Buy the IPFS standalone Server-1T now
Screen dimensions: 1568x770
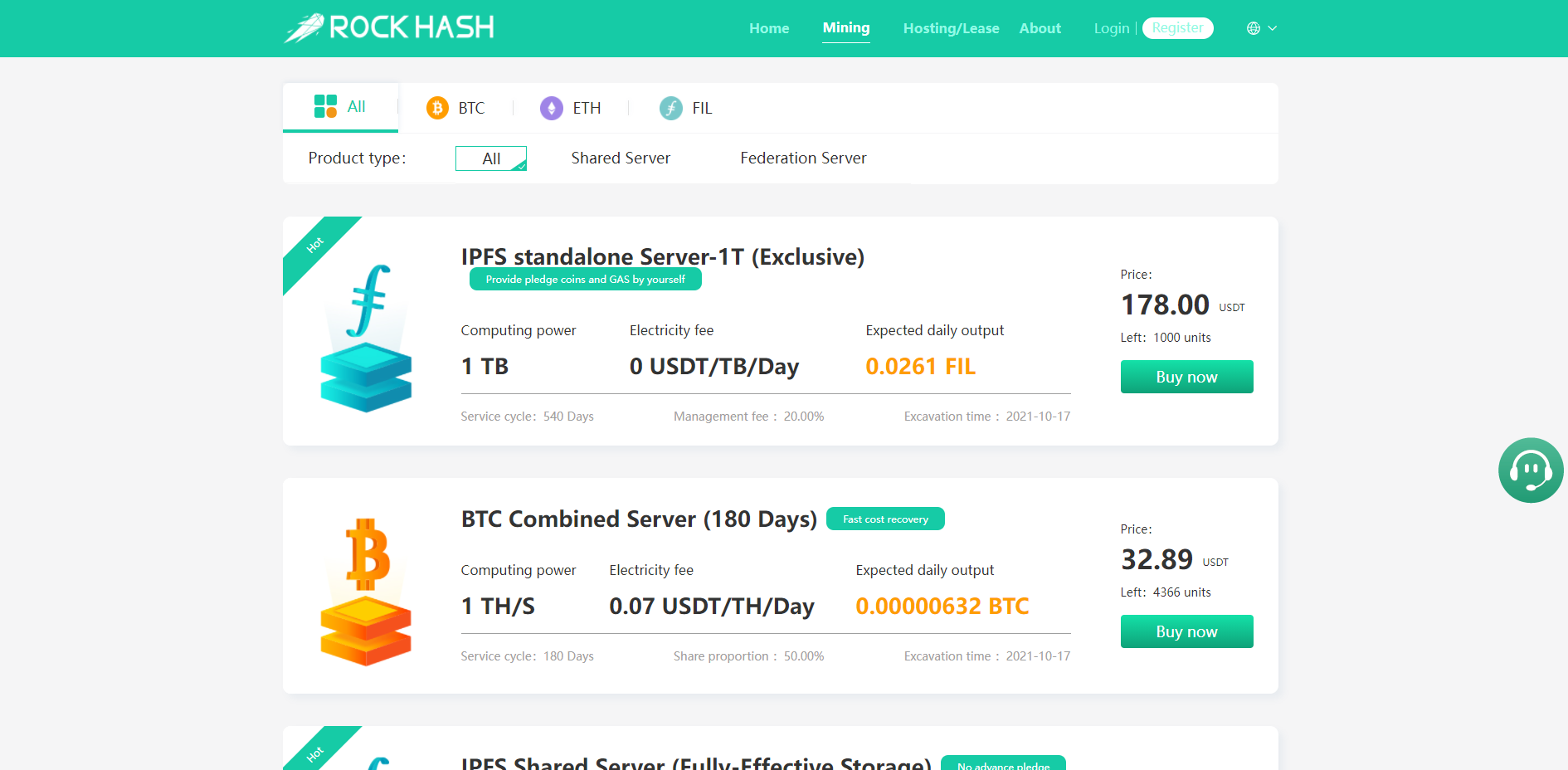tap(1186, 377)
